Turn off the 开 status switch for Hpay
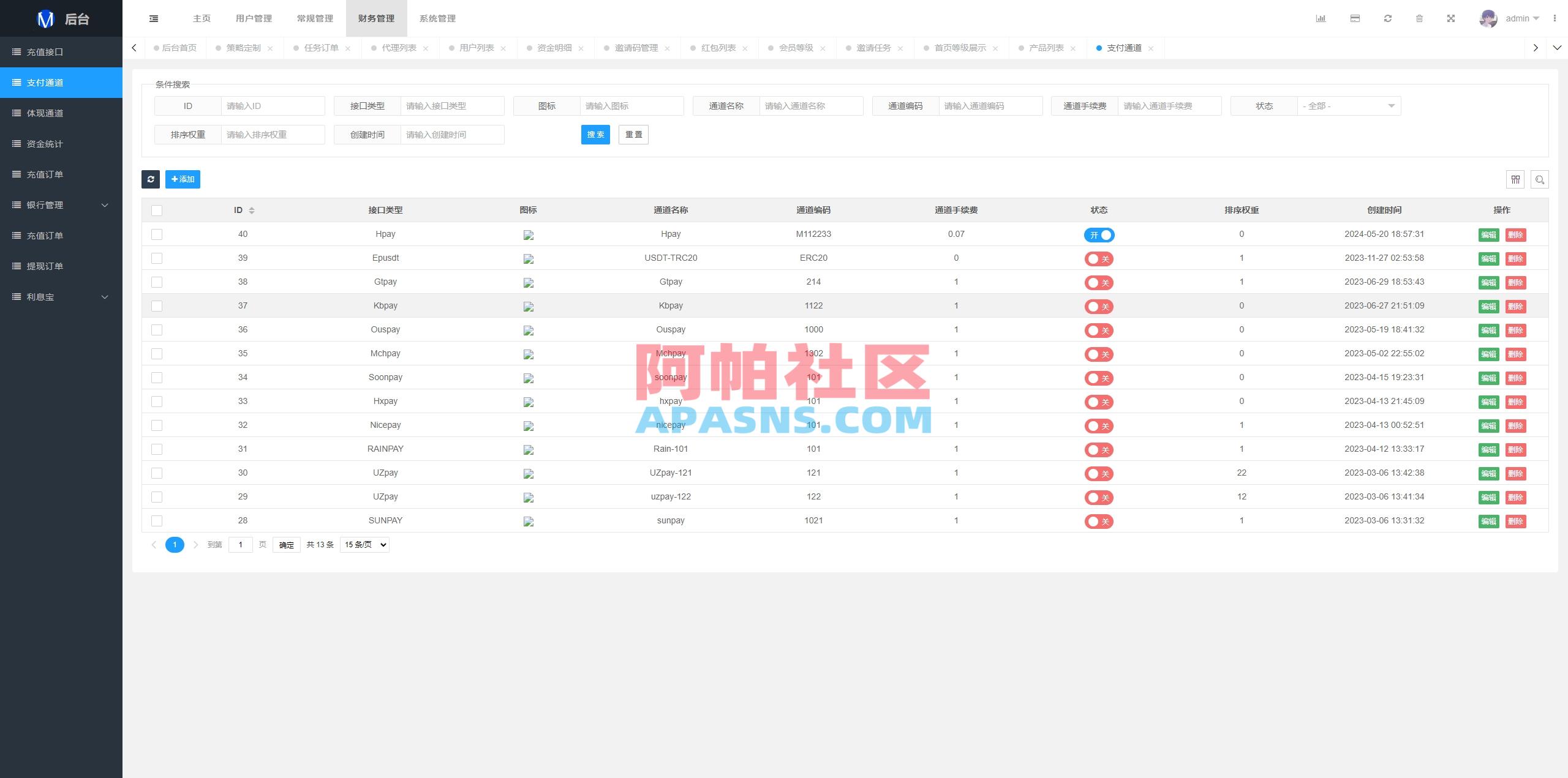The height and width of the screenshot is (778, 1568). 1099,234
